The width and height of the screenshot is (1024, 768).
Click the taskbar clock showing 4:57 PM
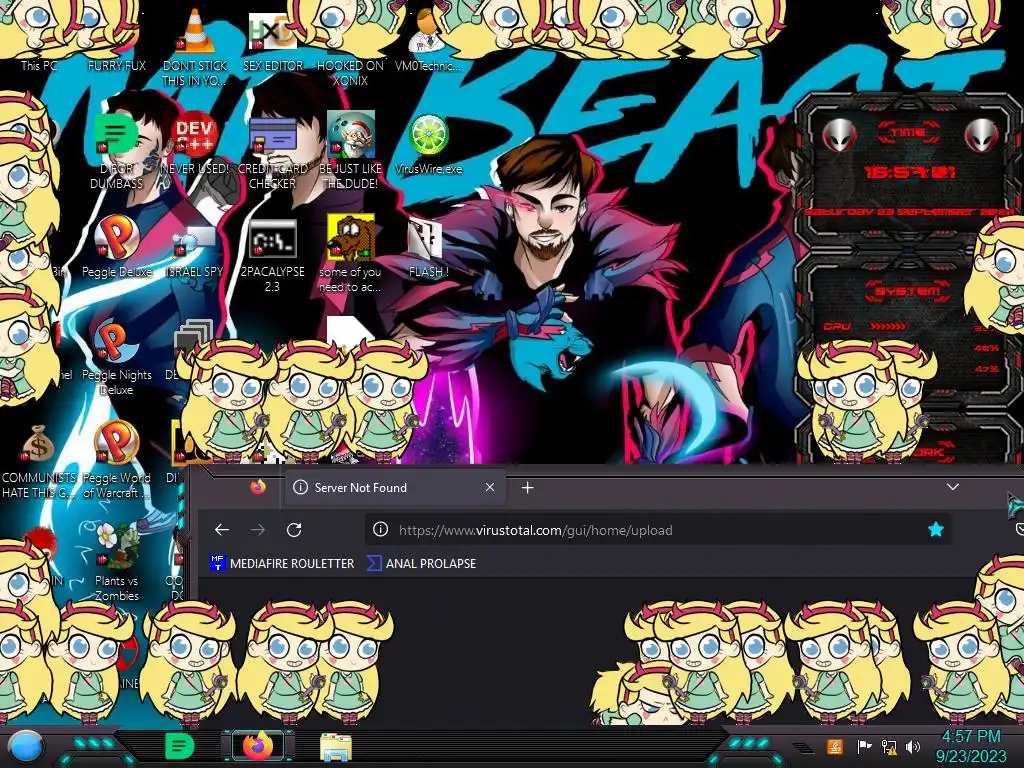971,746
